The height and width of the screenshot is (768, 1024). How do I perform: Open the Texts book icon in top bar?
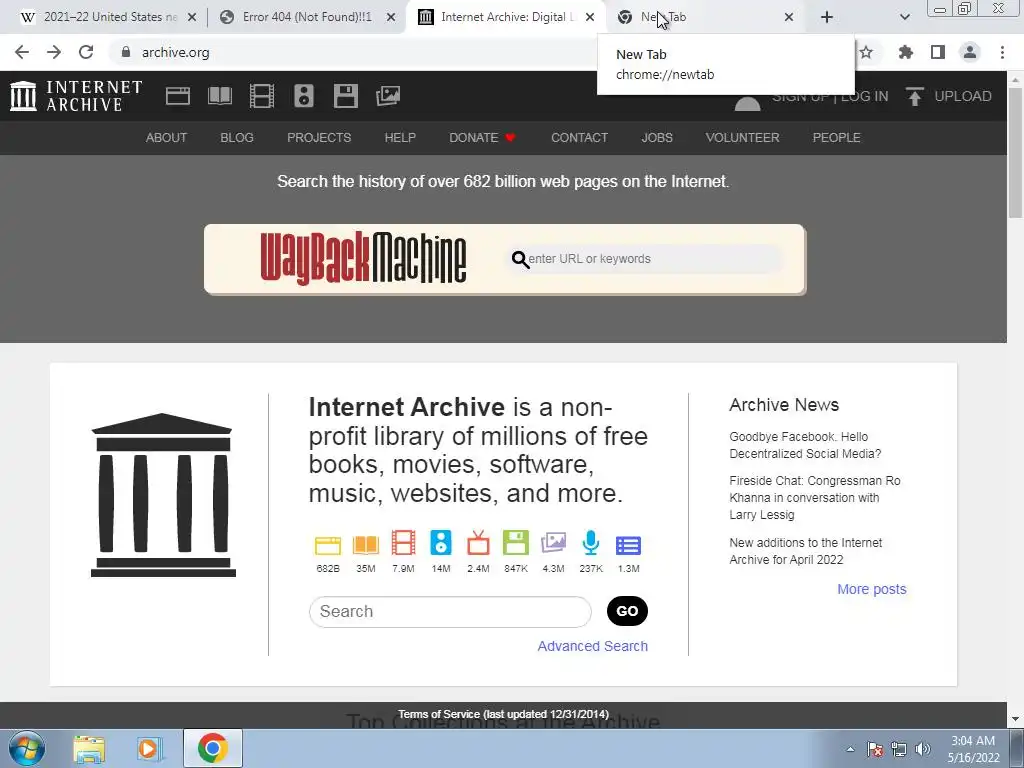coord(220,96)
